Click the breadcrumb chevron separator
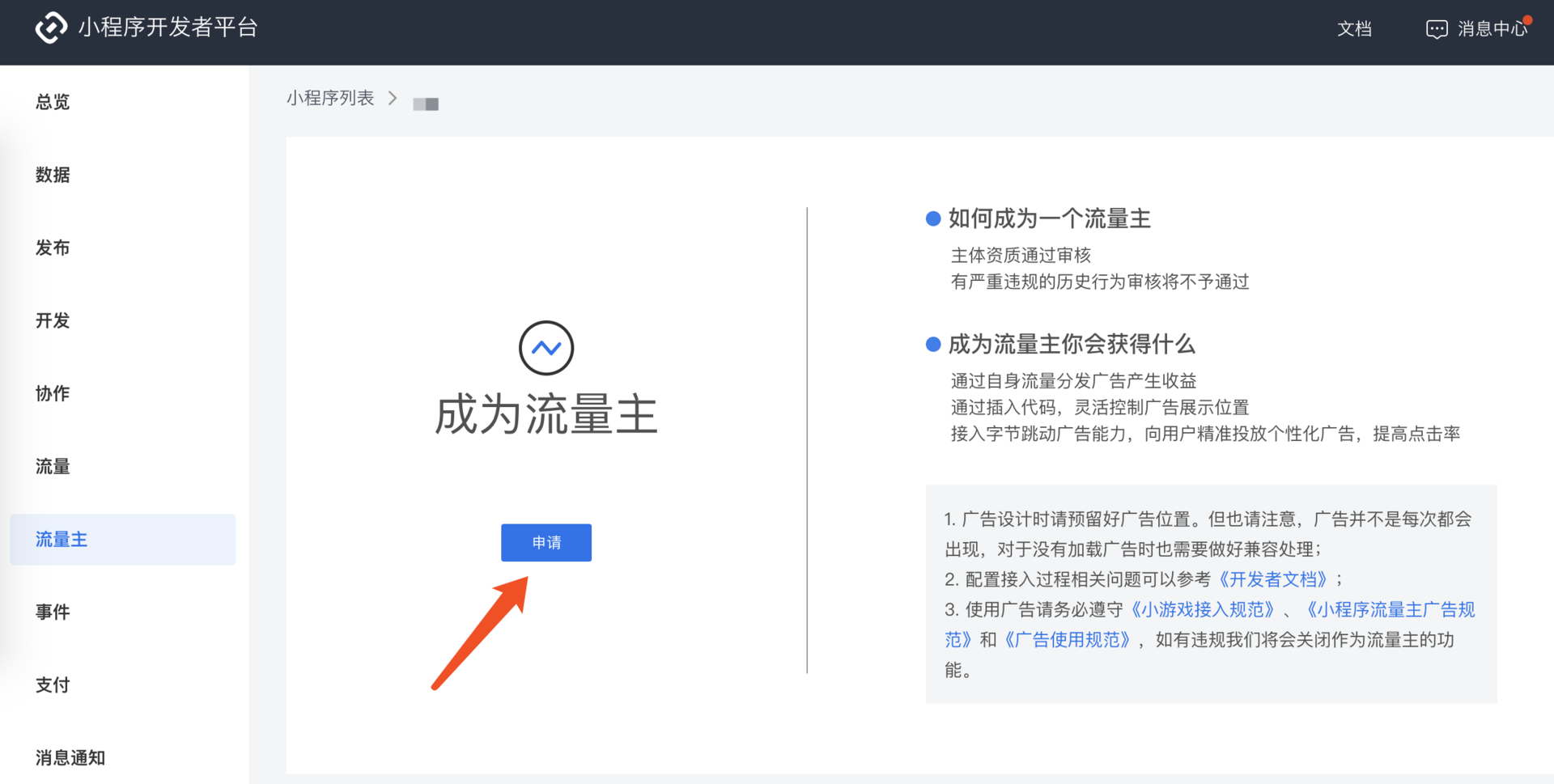Screen dimensions: 1554x784 [393, 98]
